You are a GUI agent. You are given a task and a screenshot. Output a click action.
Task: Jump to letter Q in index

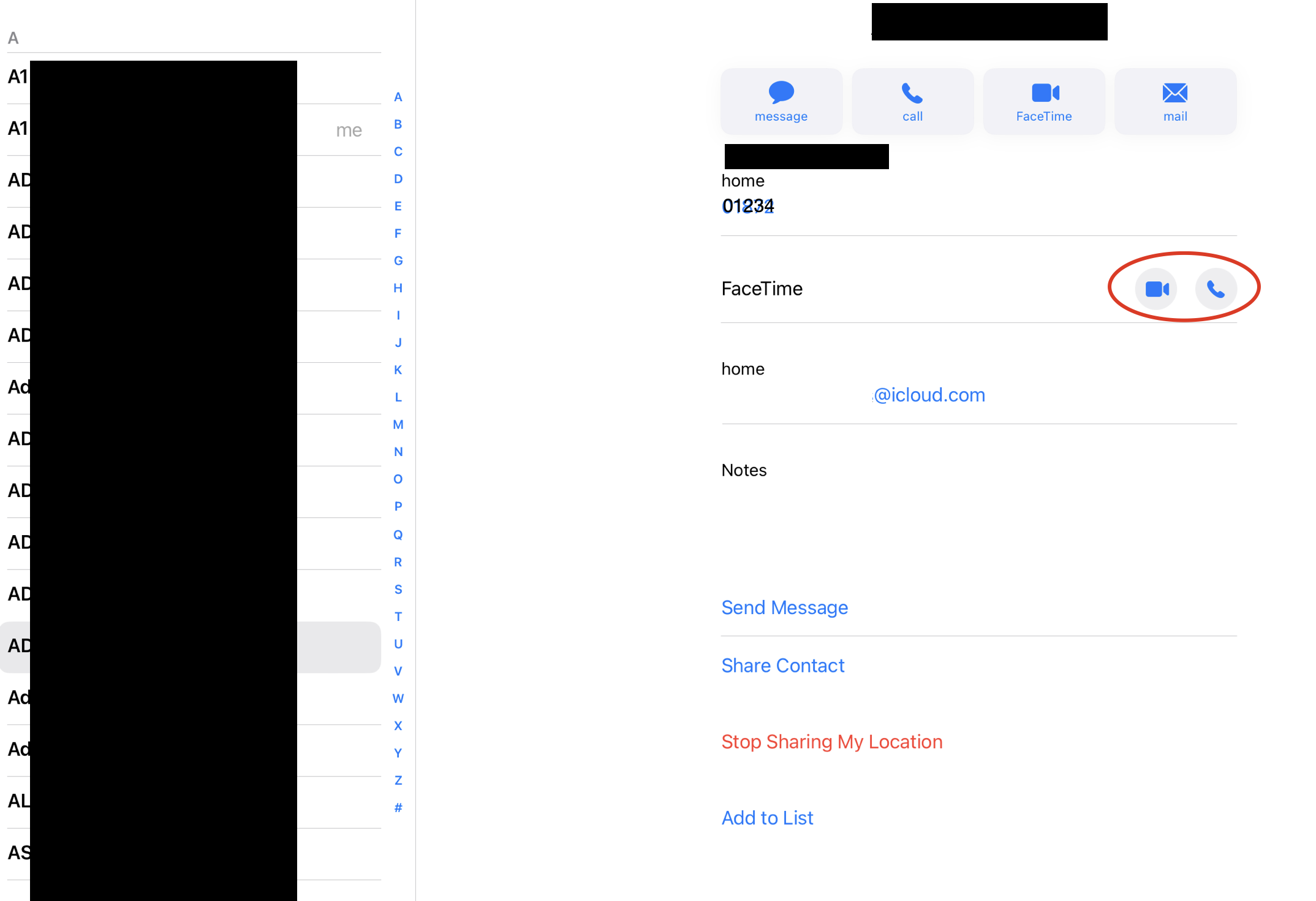point(398,534)
